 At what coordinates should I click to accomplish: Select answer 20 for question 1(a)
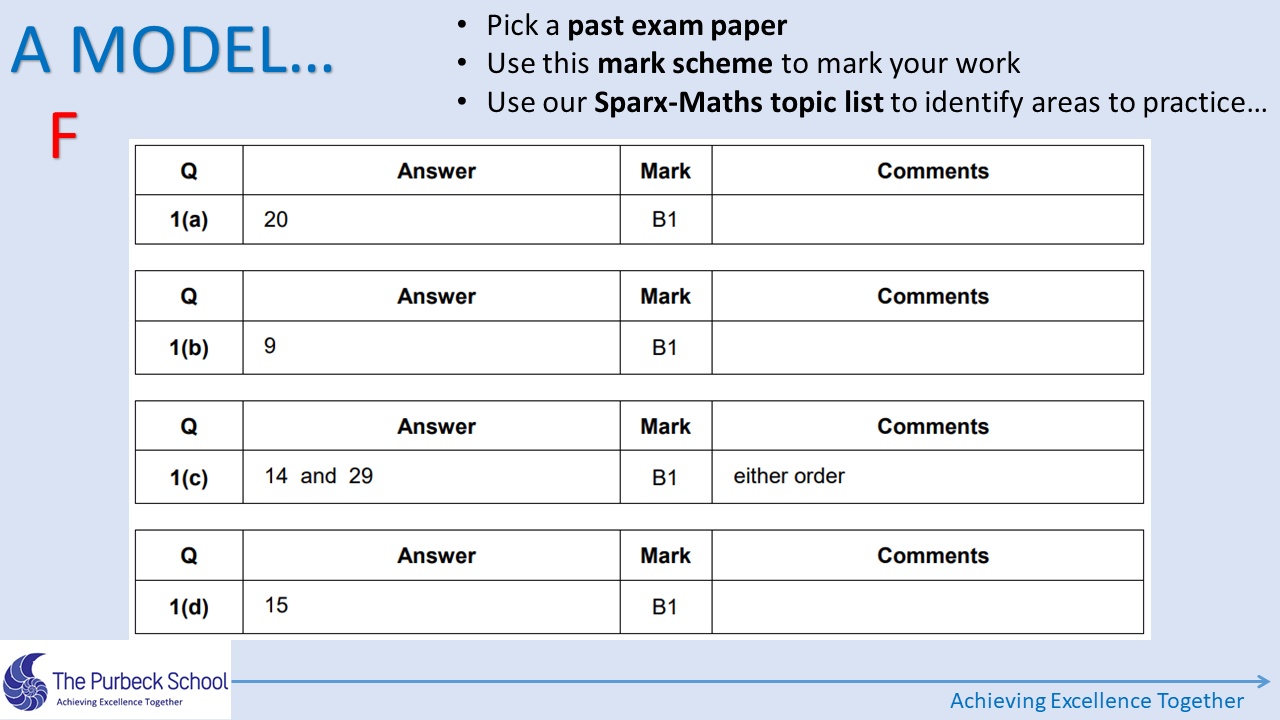(276, 219)
